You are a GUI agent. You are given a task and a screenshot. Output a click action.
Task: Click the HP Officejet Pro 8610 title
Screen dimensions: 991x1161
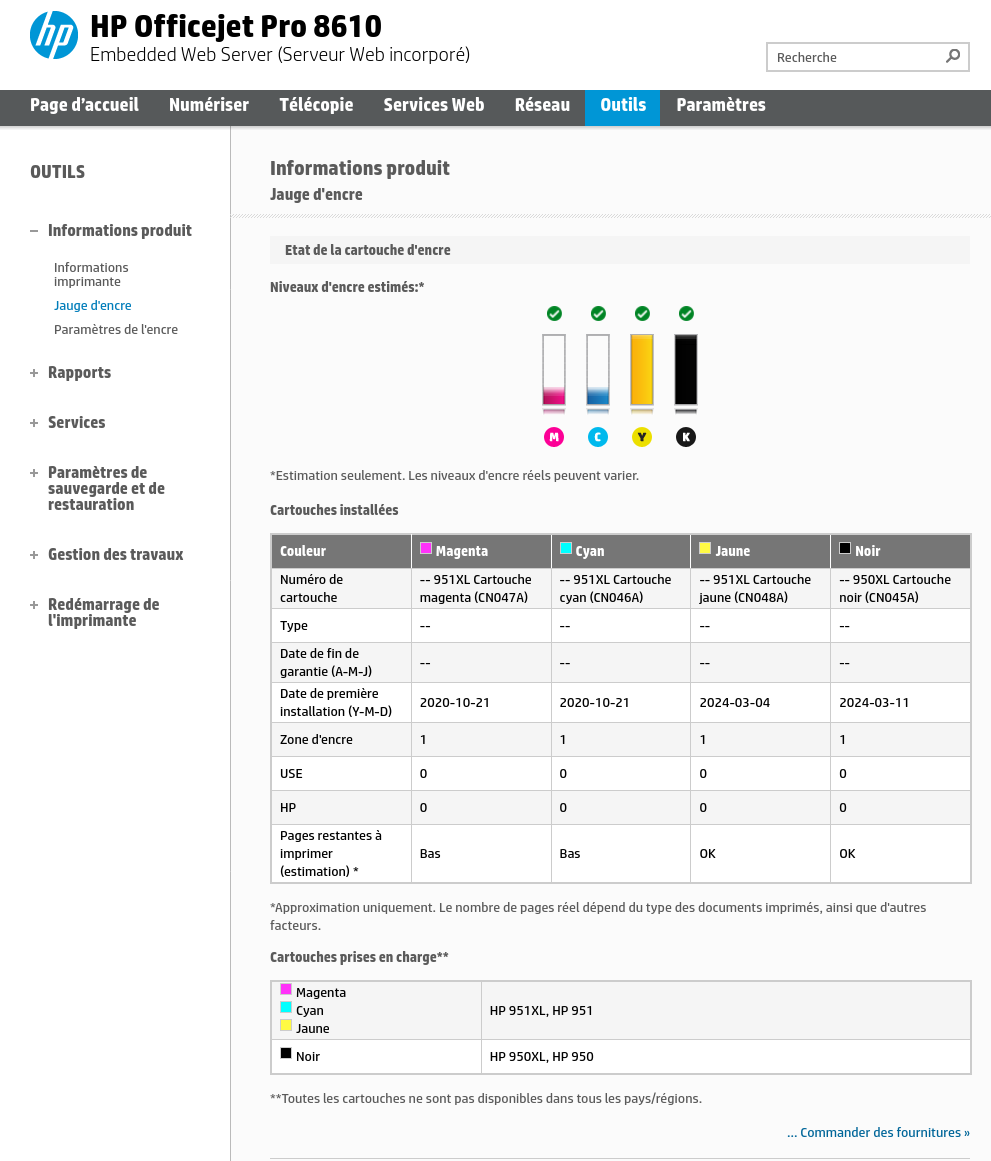tap(236, 27)
